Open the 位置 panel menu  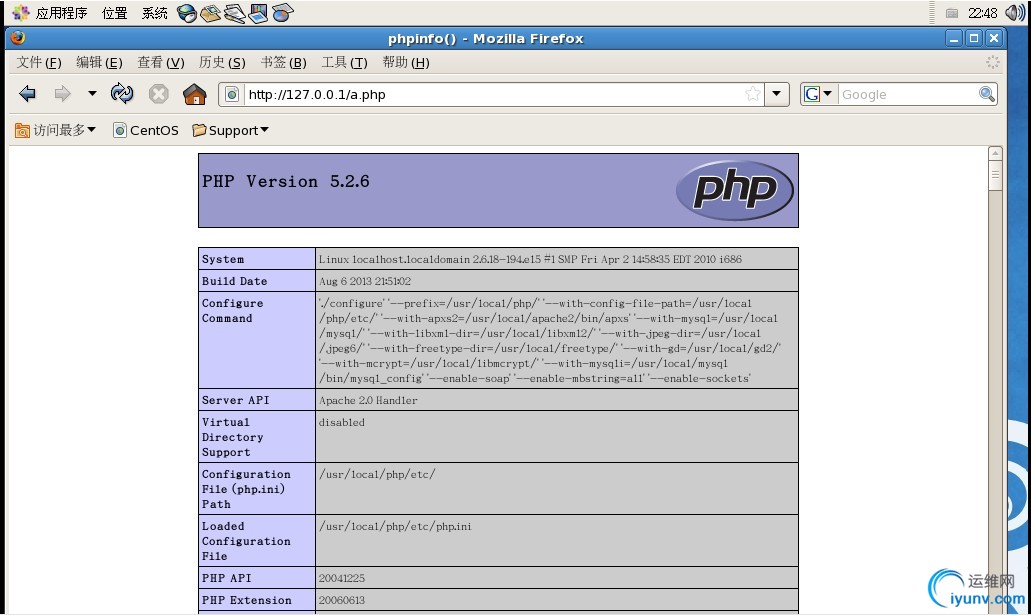pyautogui.click(x=114, y=13)
